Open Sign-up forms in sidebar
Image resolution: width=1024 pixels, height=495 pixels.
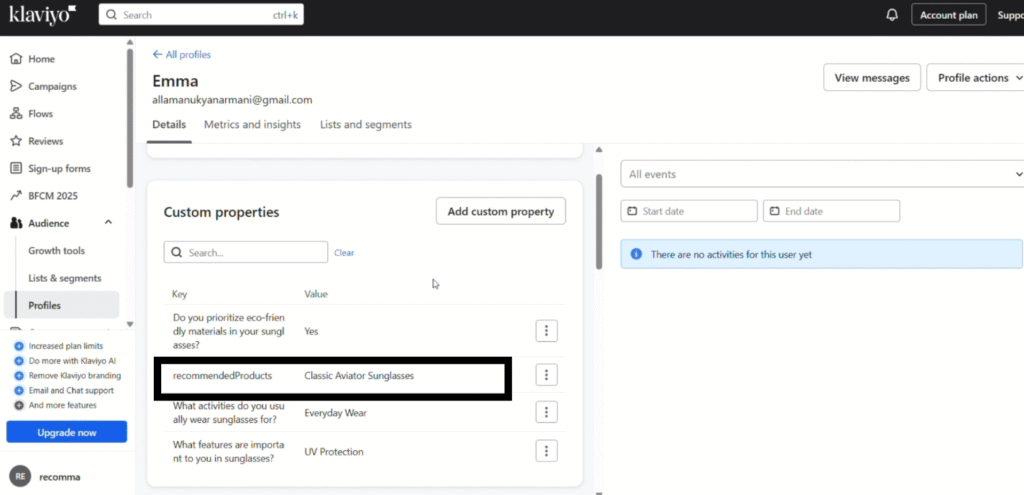click(x=58, y=169)
